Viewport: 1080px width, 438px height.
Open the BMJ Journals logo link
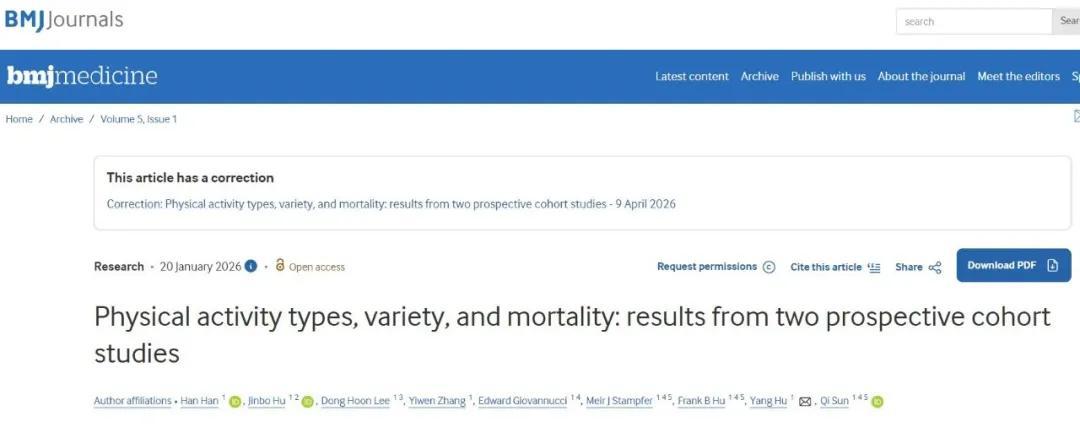pos(64,19)
